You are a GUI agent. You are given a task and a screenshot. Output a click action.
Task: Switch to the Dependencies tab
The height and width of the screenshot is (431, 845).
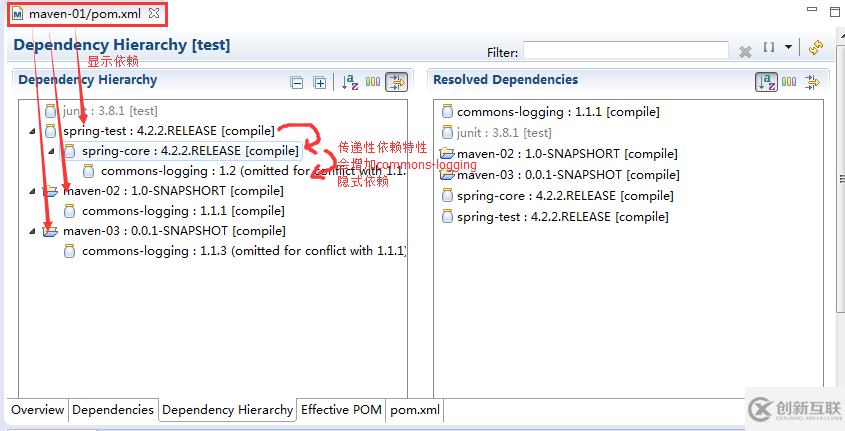pos(113,410)
